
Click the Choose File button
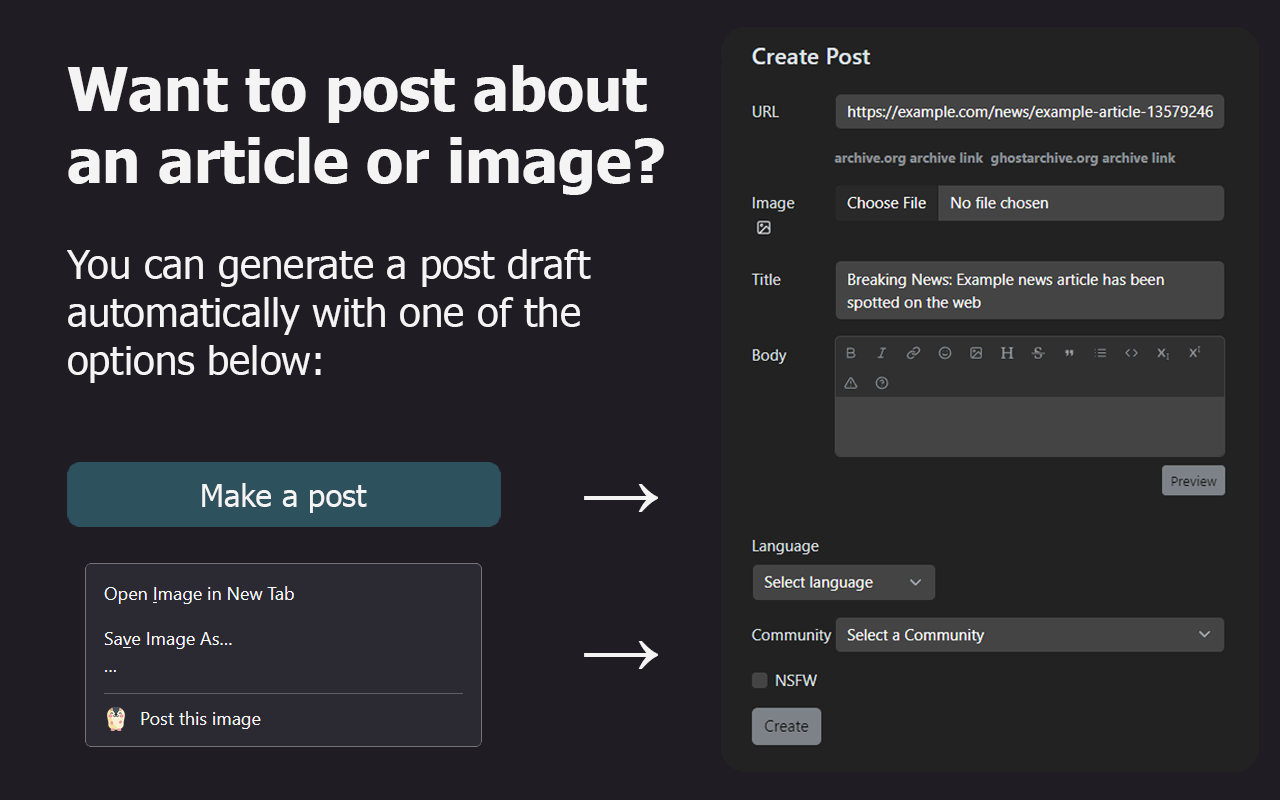(x=887, y=203)
